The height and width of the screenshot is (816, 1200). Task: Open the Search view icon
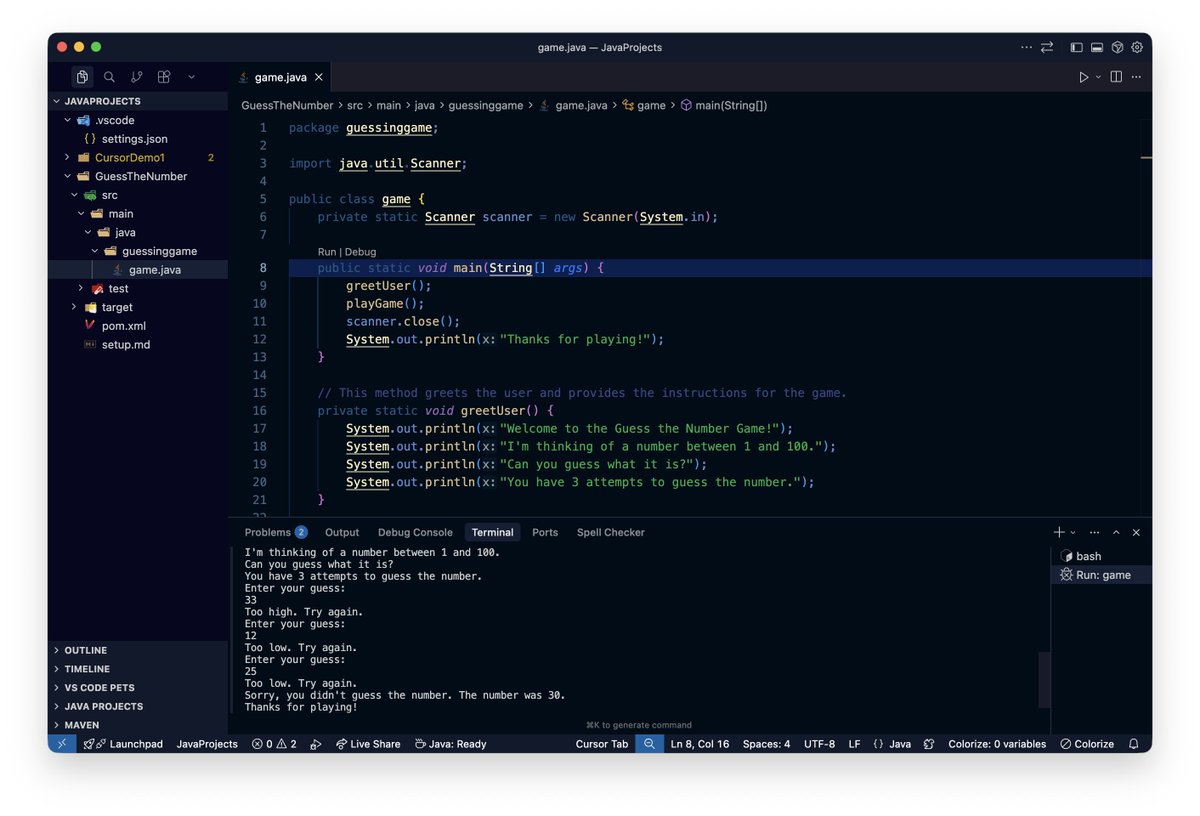109,77
